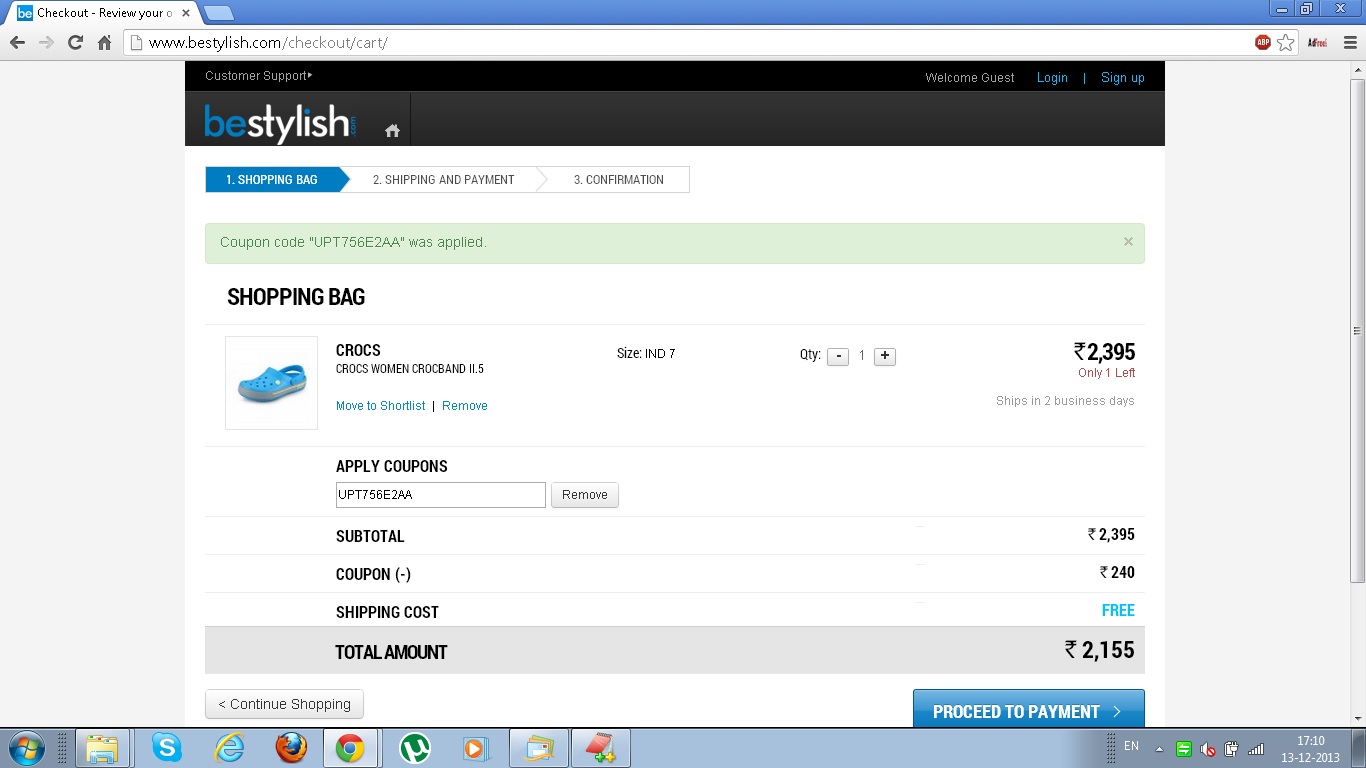Increase quantity with the plus button
This screenshot has width=1366, height=768.
pos(885,356)
